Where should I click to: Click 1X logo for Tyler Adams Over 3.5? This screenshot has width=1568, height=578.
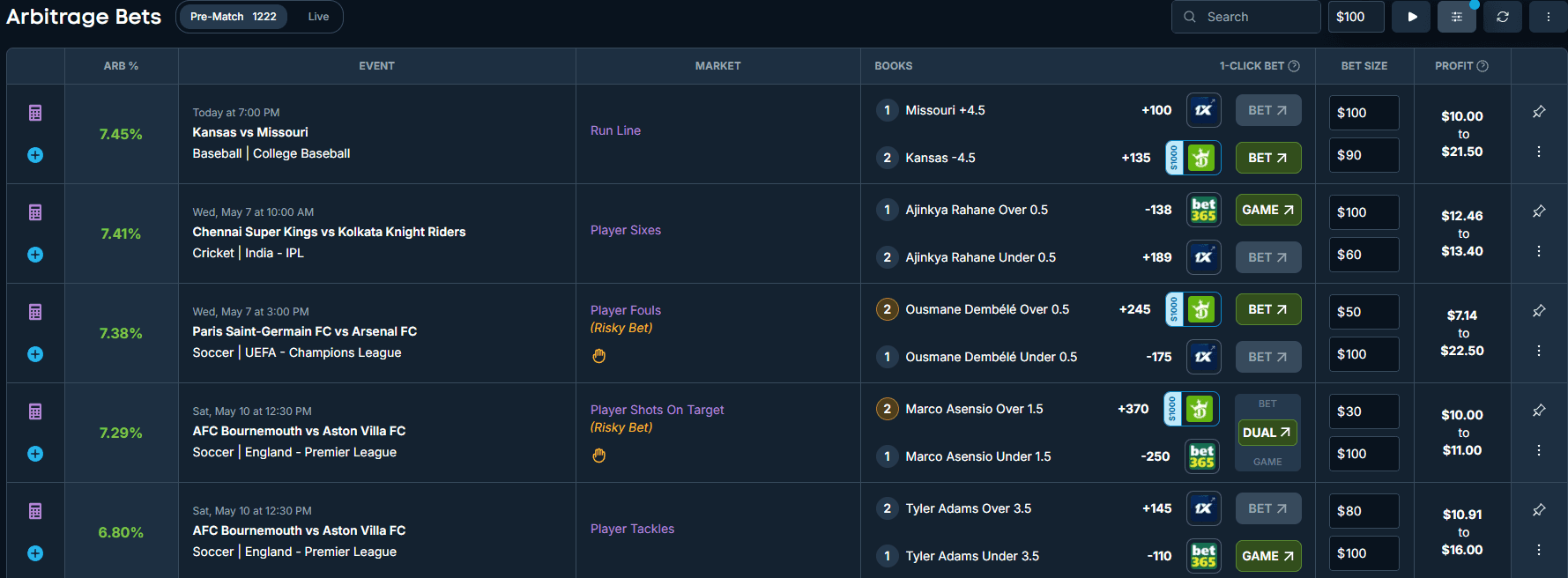(1204, 508)
